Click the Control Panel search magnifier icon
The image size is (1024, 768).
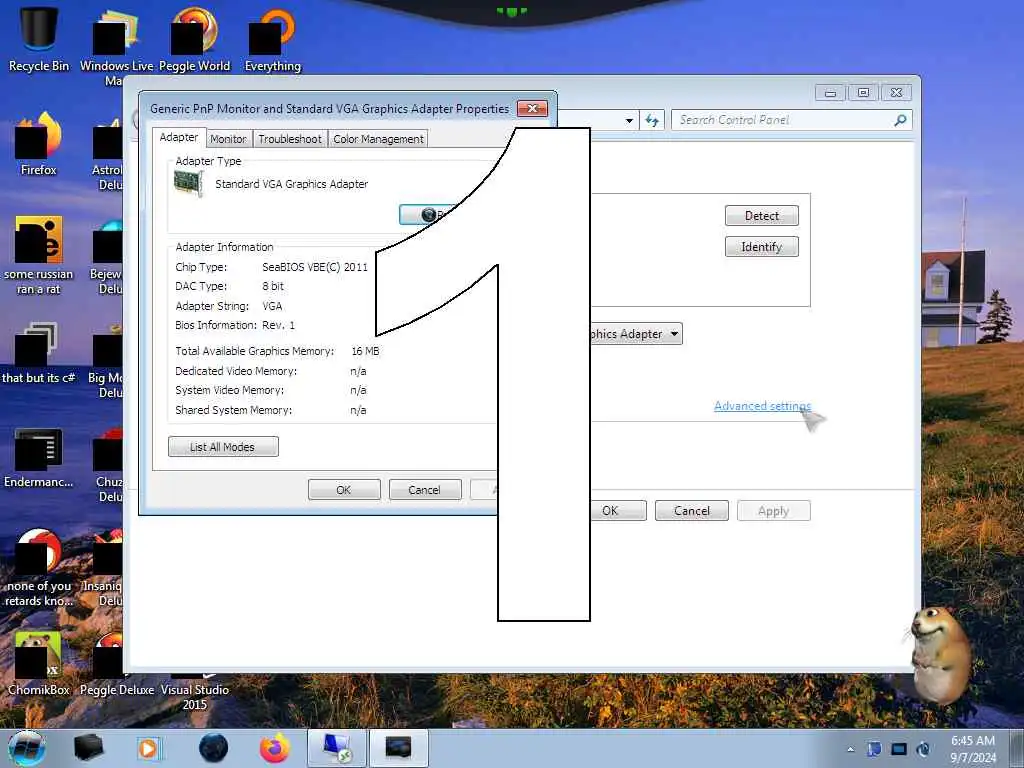(901, 120)
